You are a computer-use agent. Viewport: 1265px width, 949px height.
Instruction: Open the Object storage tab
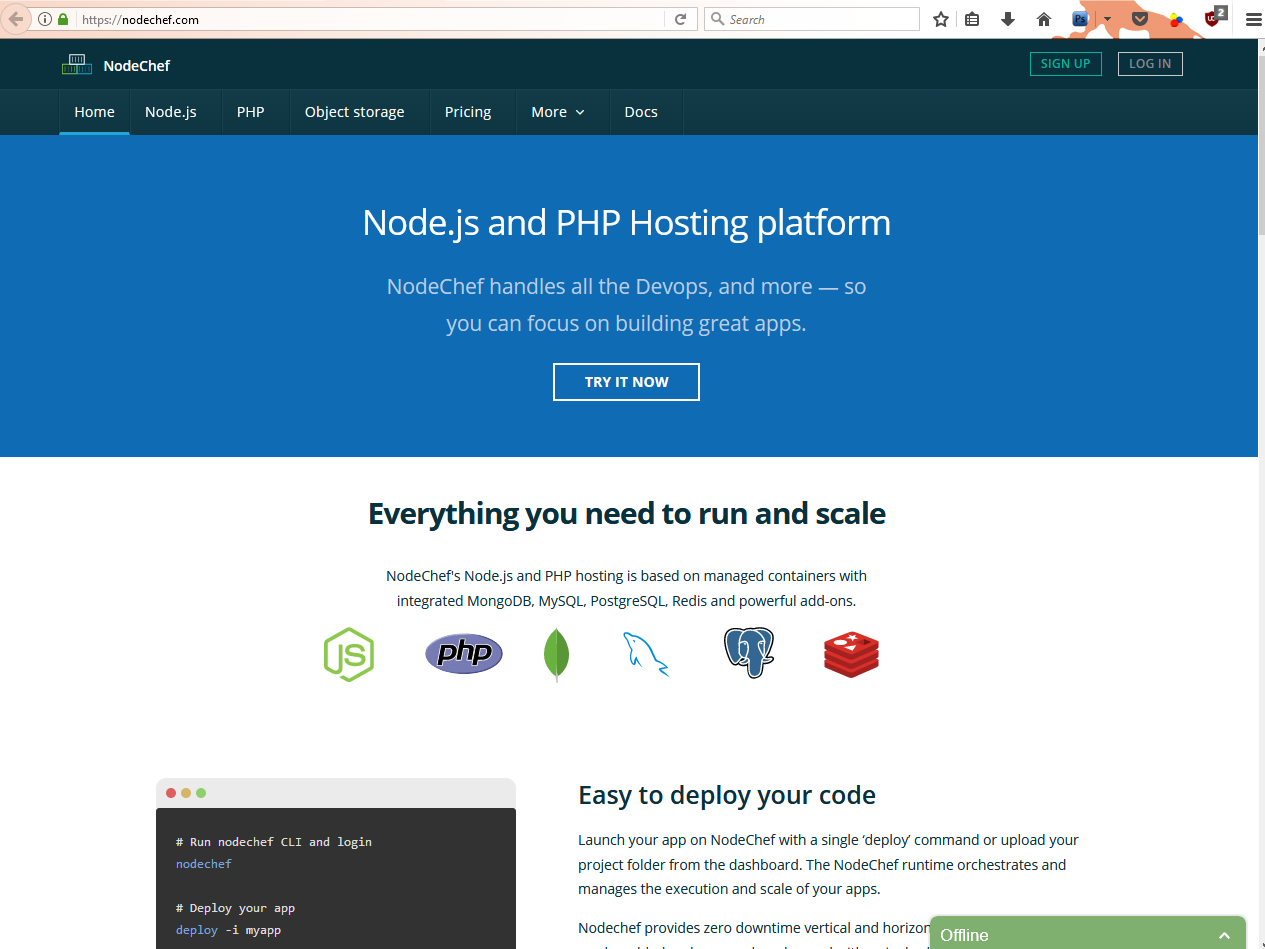355,112
